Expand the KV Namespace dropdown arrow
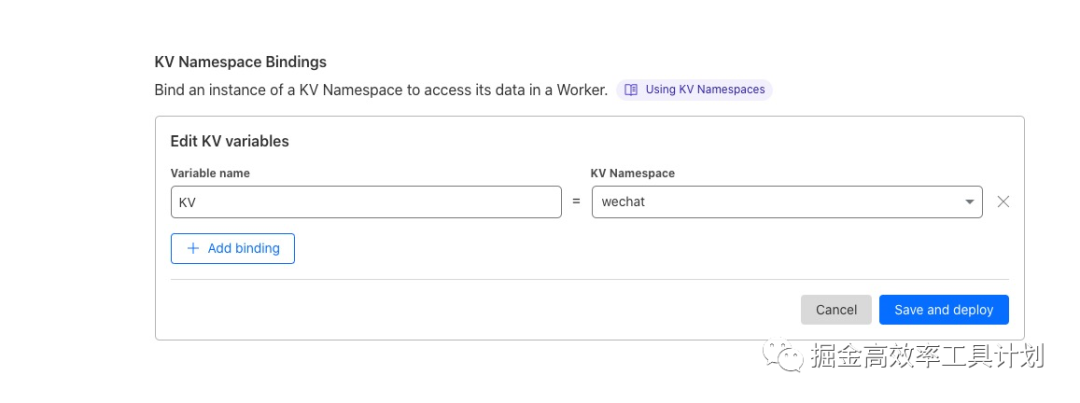The width and height of the screenshot is (1080, 403). [x=969, y=202]
